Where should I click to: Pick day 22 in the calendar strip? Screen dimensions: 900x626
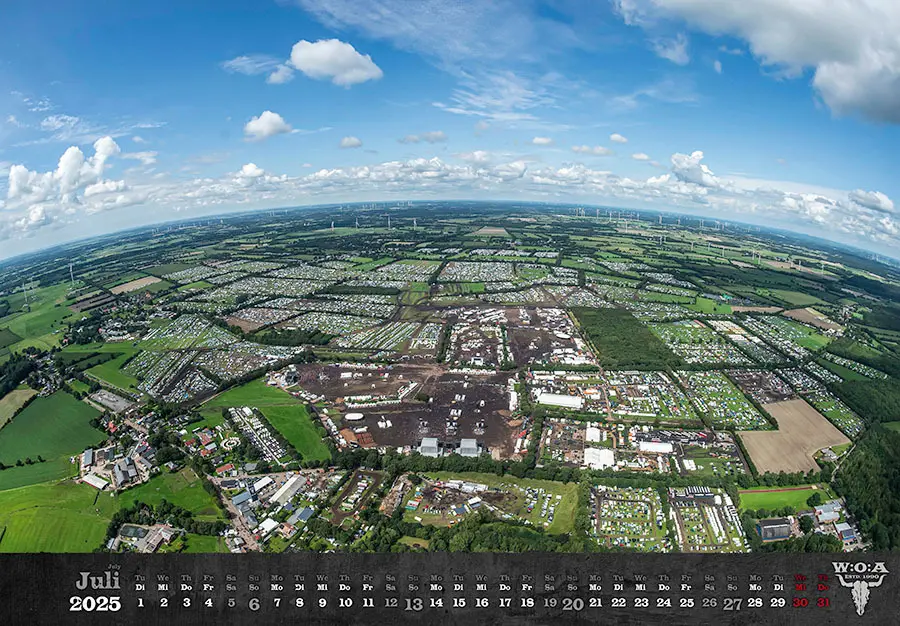tap(618, 602)
